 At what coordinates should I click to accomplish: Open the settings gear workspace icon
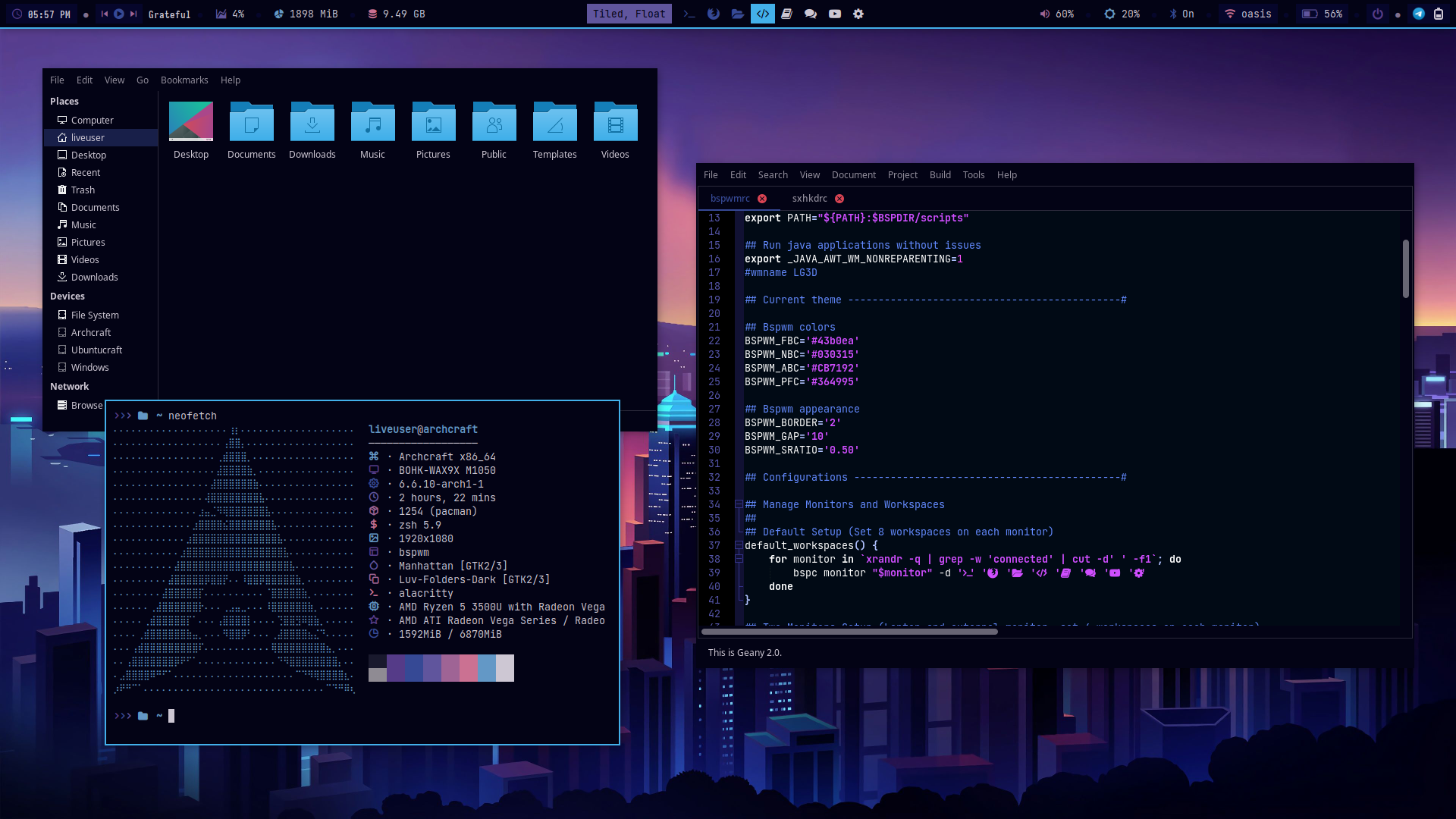tap(858, 14)
